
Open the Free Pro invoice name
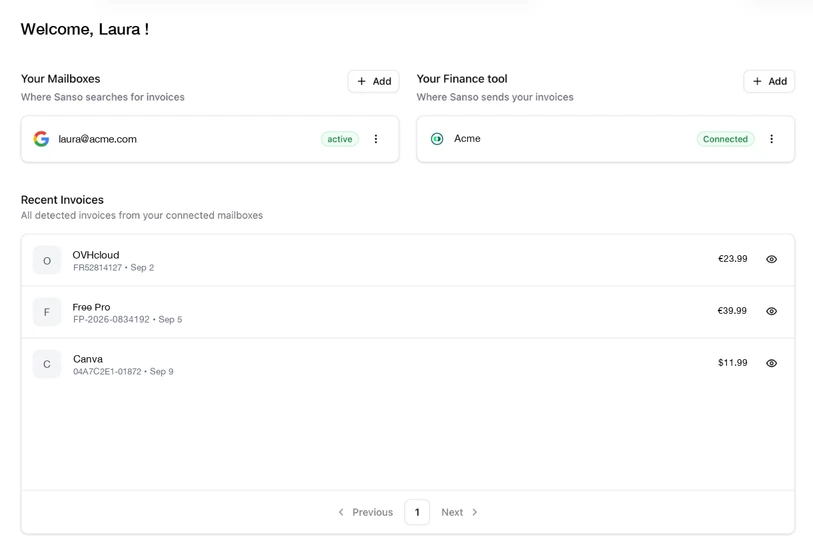tap(91, 307)
